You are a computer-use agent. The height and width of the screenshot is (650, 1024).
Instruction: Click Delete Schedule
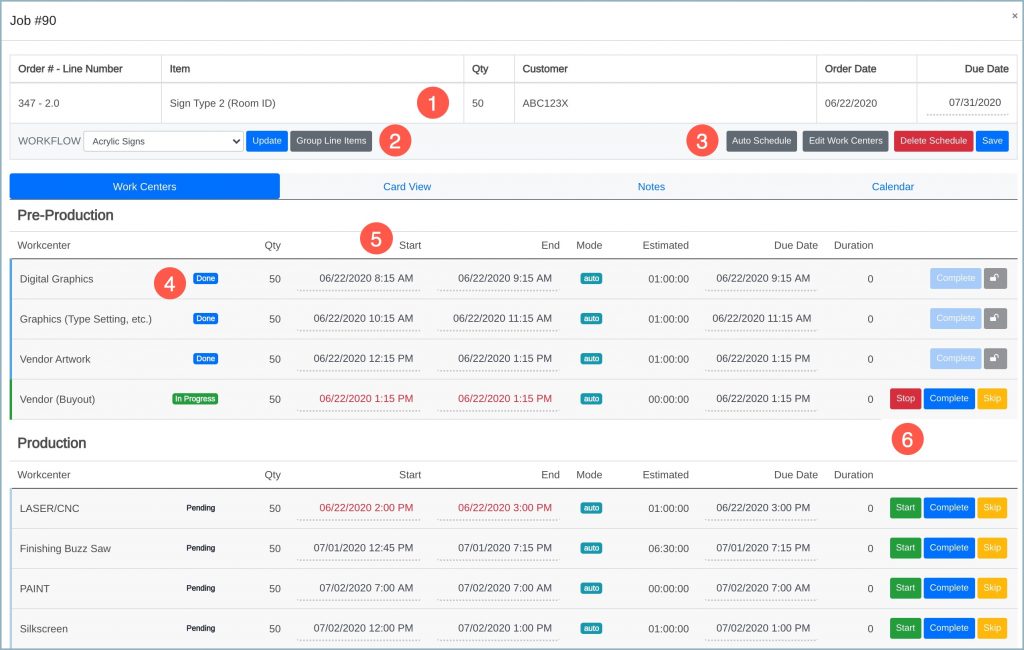click(933, 141)
